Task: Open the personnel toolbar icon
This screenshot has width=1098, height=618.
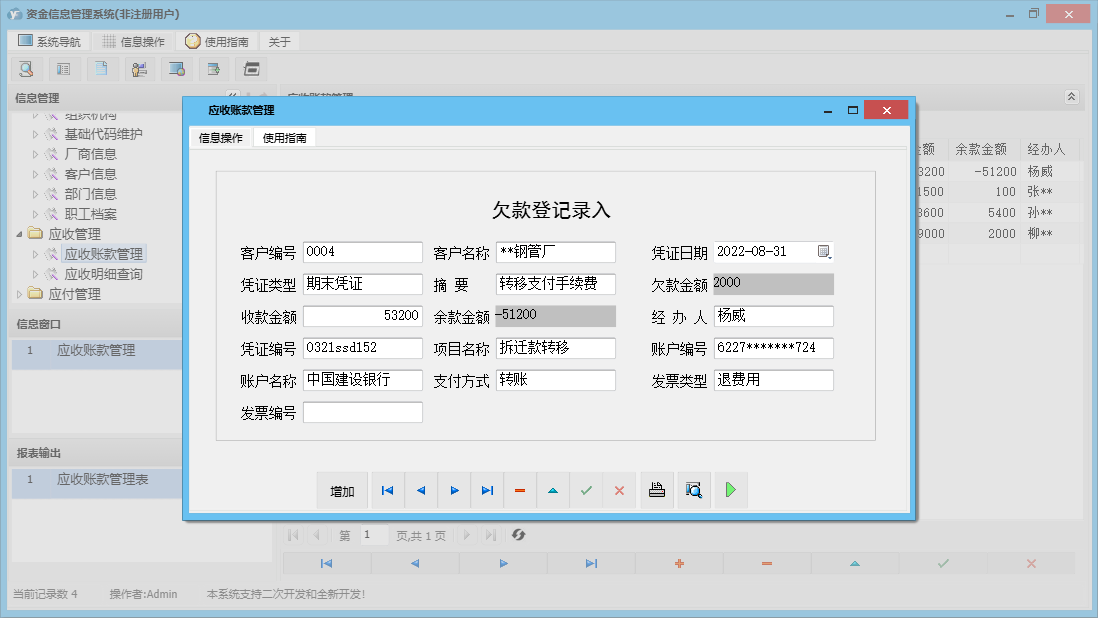Action: (x=139, y=68)
